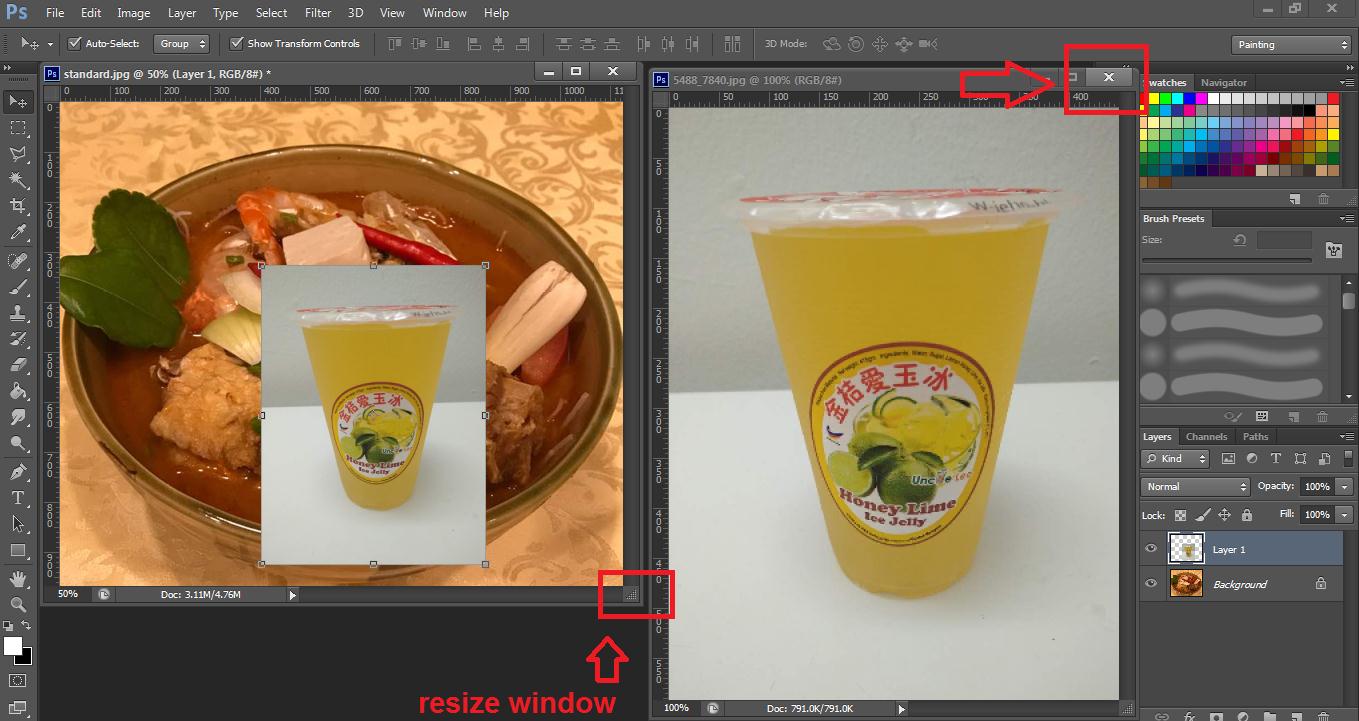The width and height of the screenshot is (1359, 721).
Task: Select the Background layer thumbnail
Action: click(1186, 584)
